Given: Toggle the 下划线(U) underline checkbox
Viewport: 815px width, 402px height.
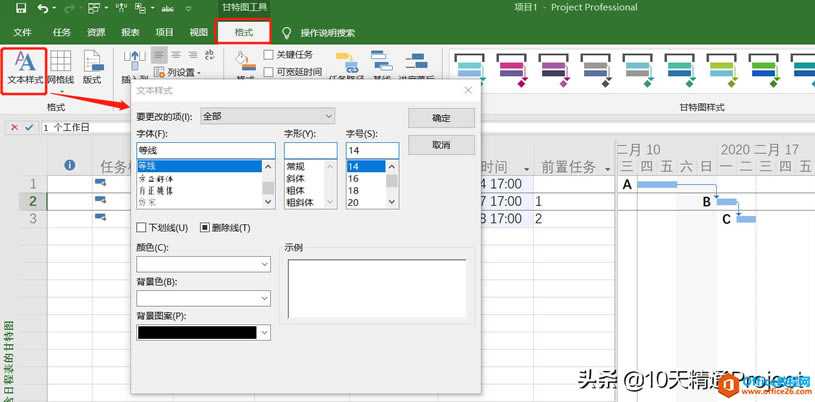Looking at the screenshot, I should pos(141,227).
